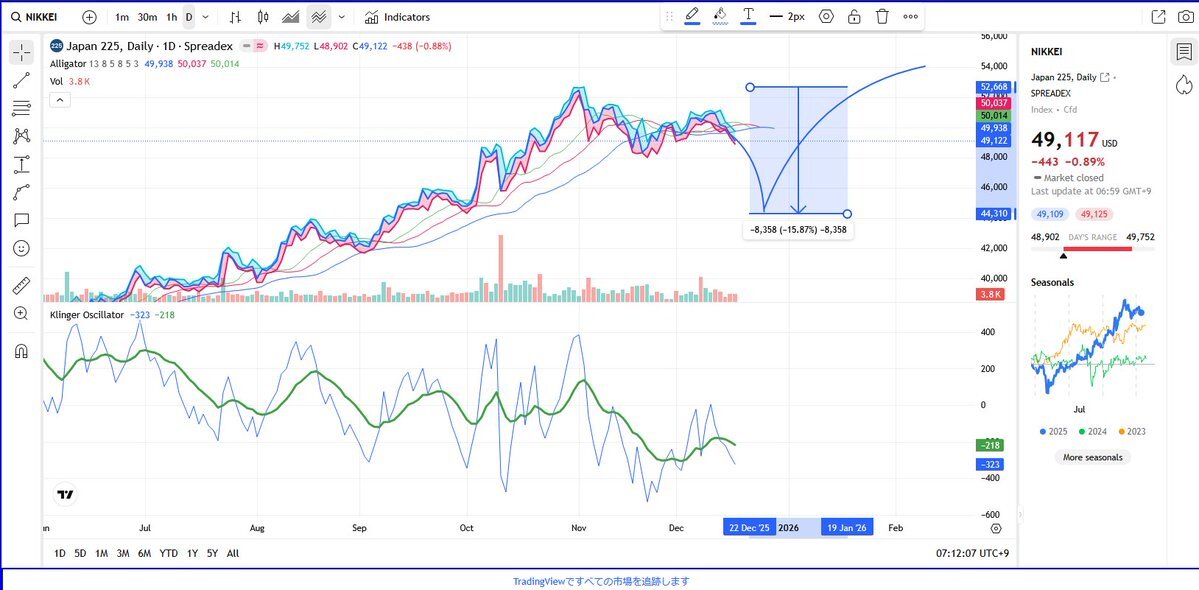Viewport: 1199px width, 590px height.
Task: Select the Fibonacci retracement tool
Action: (x=21, y=108)
